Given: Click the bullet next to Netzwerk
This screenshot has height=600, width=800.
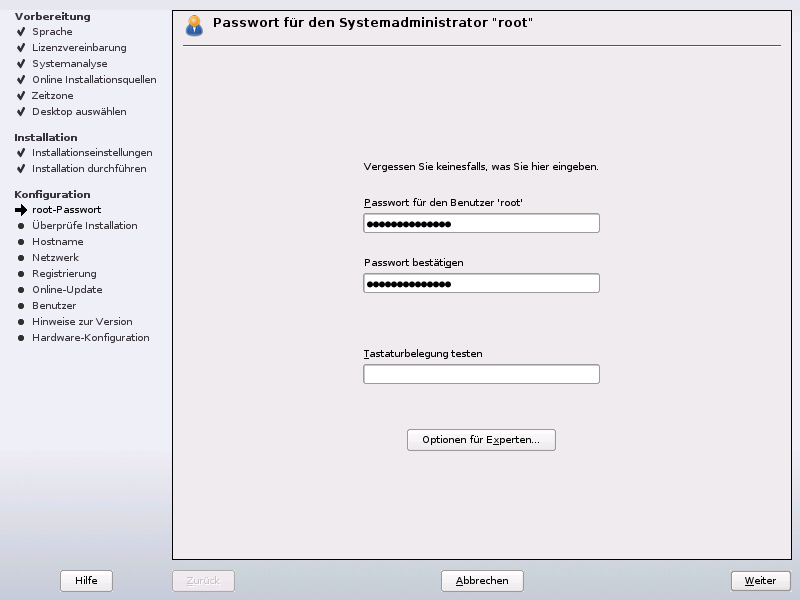Looking at the screenshot, I should coord(21,258).
